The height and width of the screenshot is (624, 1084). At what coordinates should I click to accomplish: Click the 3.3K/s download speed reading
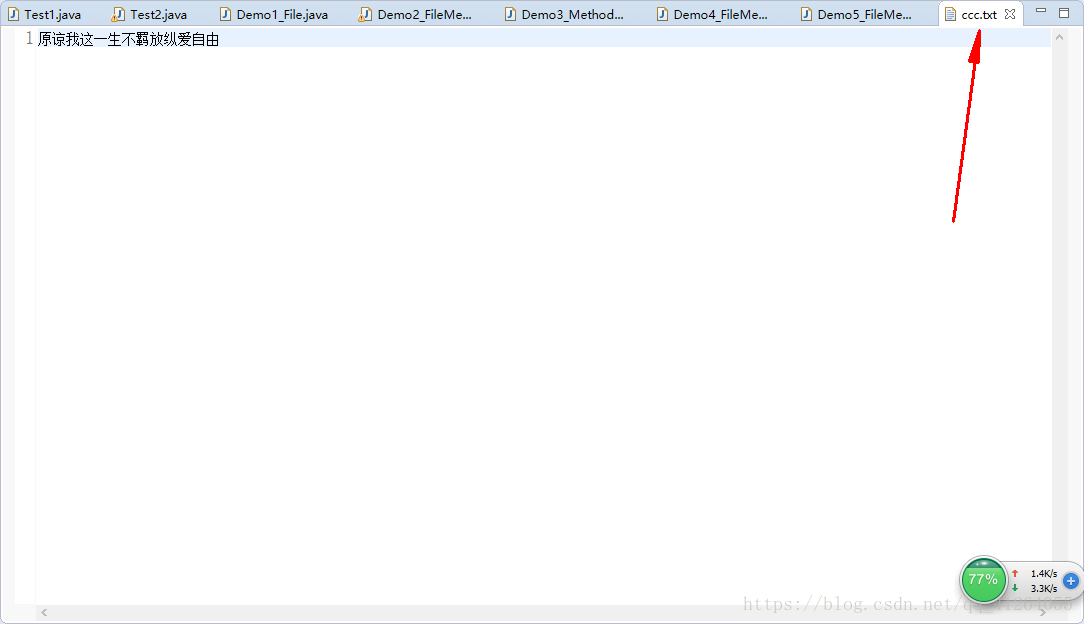1044,589
